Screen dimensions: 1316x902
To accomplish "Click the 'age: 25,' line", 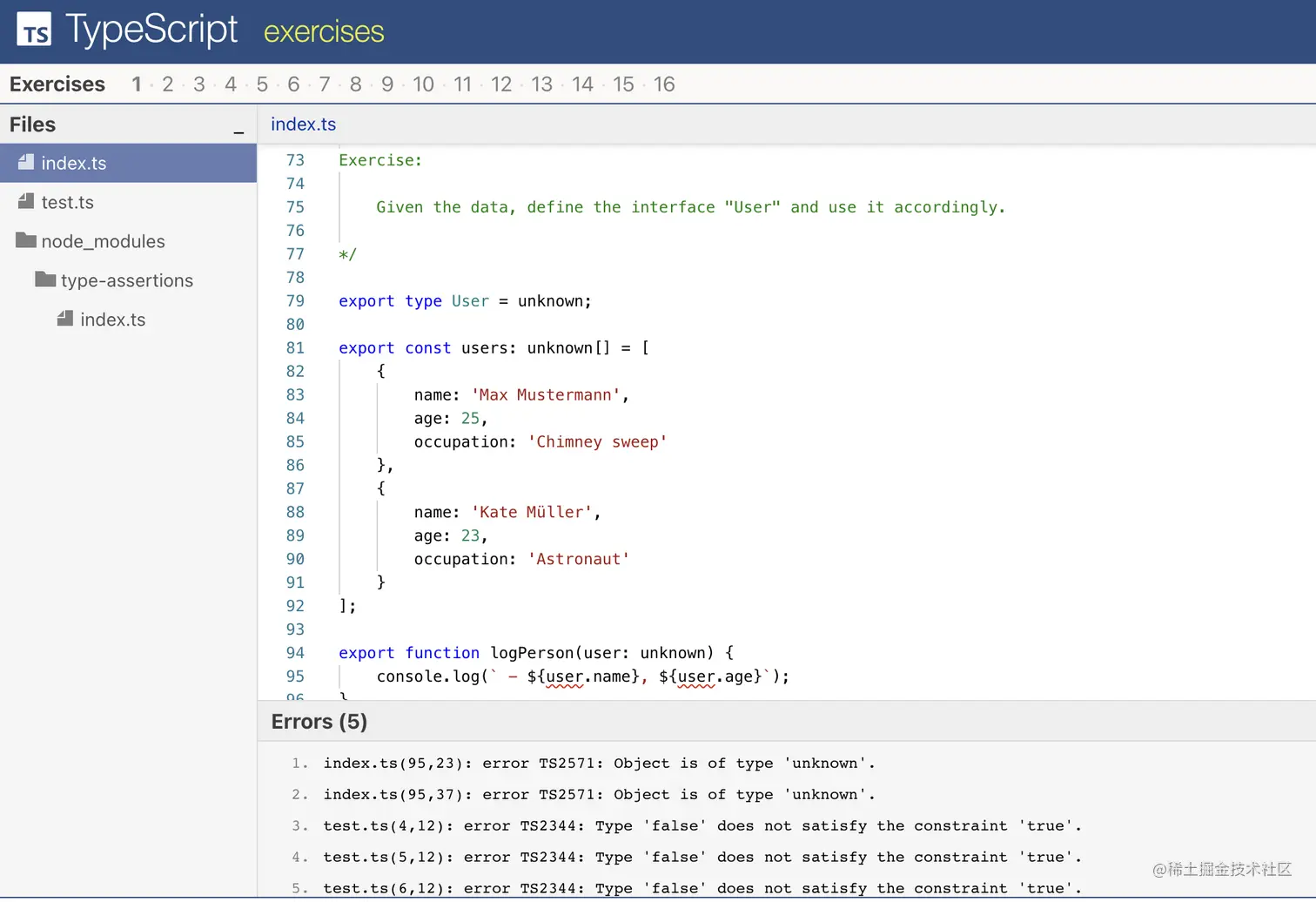I will pos(450,419).
